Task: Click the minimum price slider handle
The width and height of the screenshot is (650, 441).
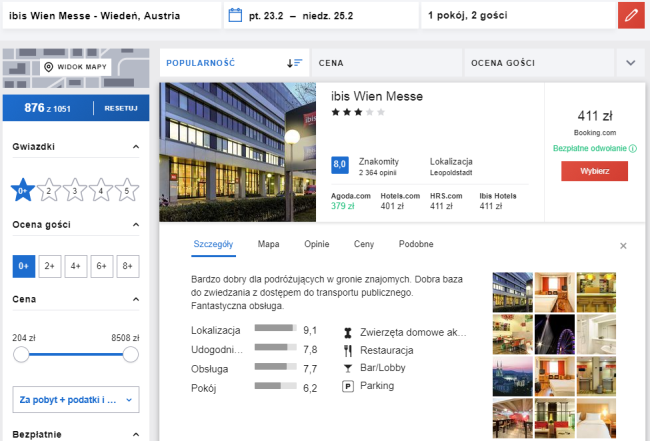Action: pyautogui.click(x=21, y=354)
